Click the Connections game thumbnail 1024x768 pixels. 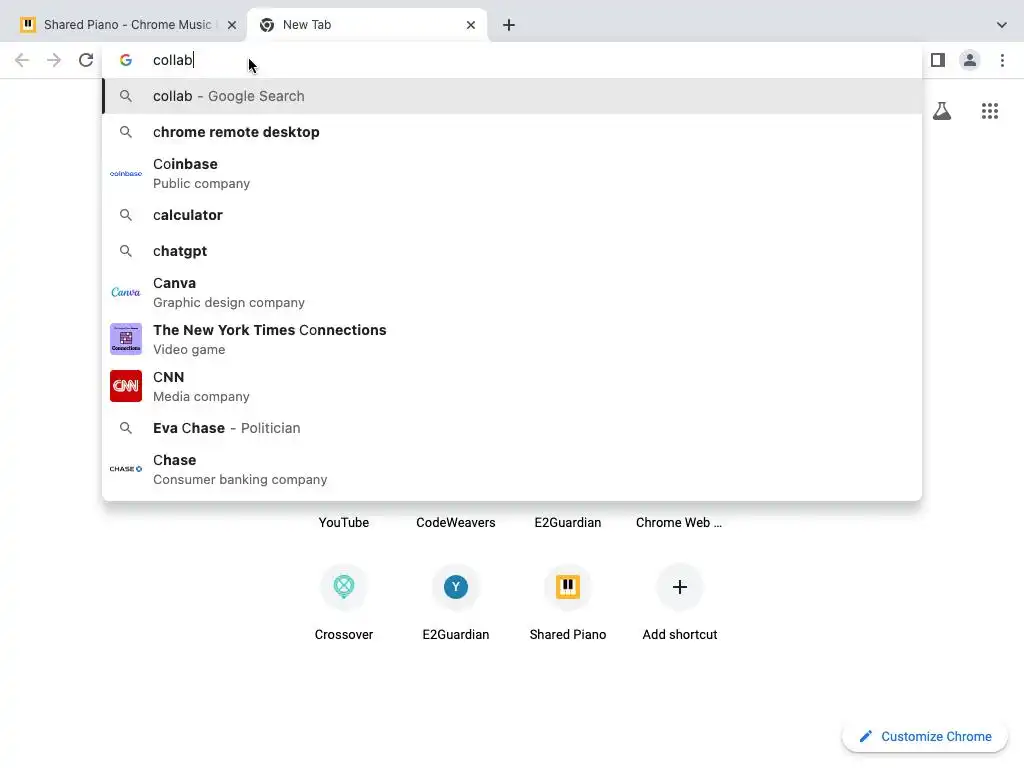click(x=126, y=339)
